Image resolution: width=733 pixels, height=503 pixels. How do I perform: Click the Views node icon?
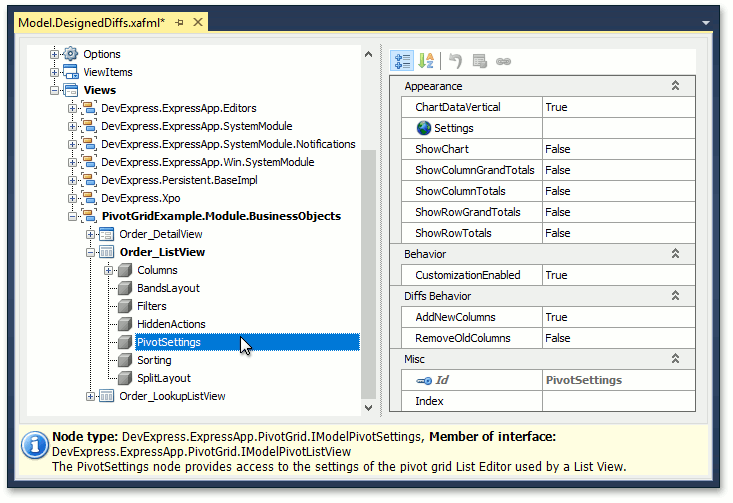pyautogui.click(x=71, y=90)
